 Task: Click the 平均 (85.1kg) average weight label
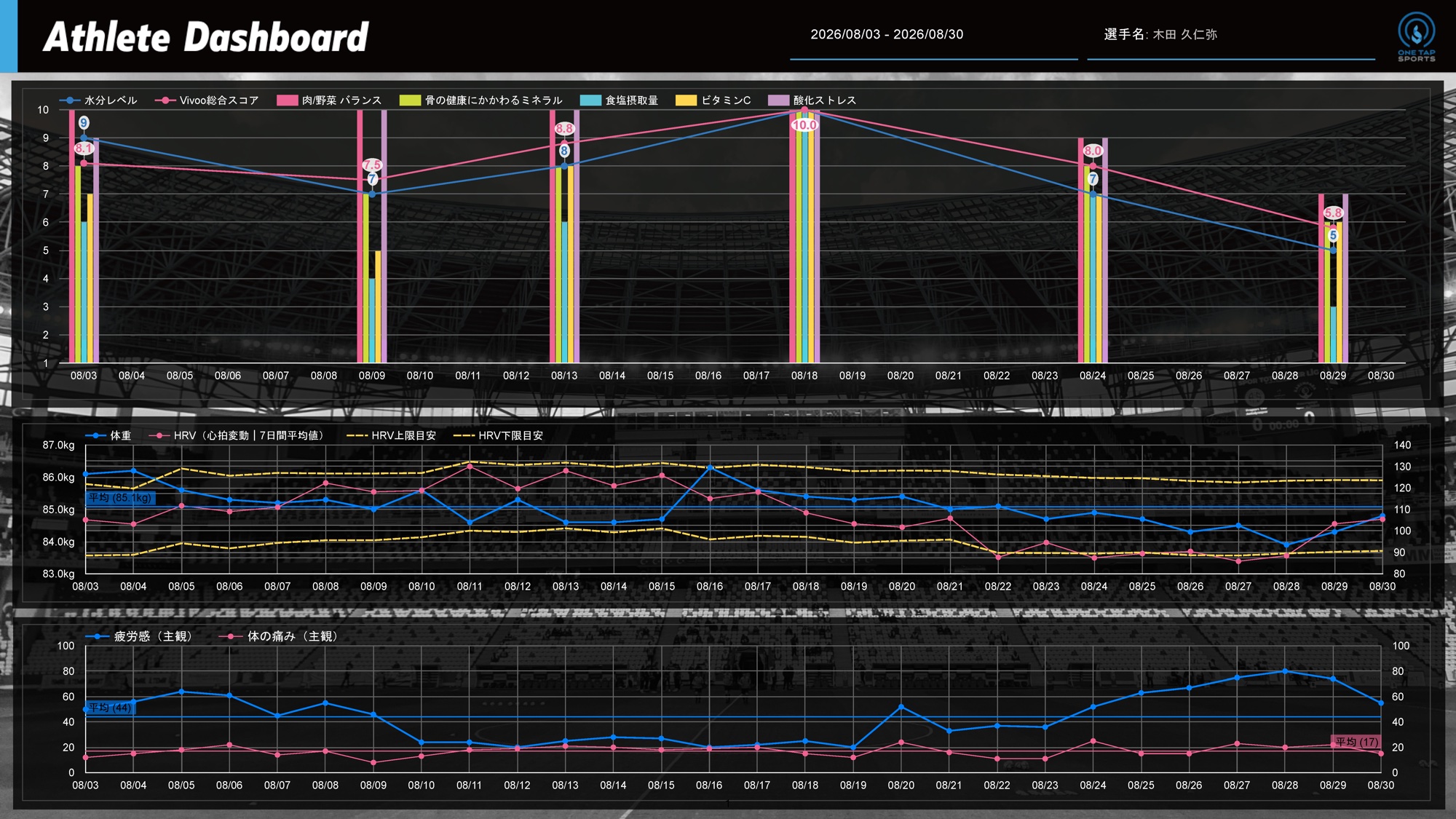[x=120, y=498]
